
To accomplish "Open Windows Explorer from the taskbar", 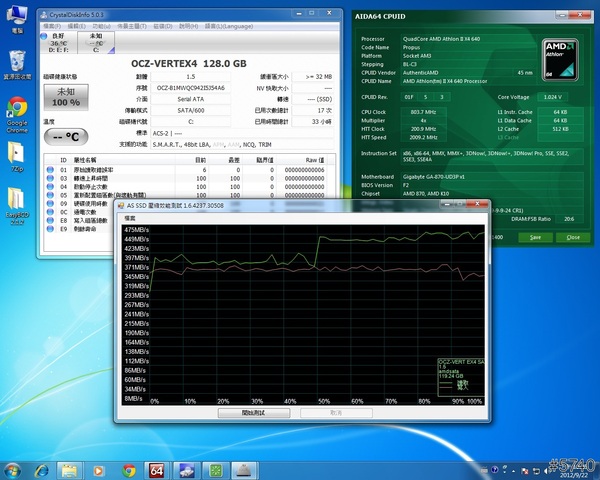I will click(70, 470).
